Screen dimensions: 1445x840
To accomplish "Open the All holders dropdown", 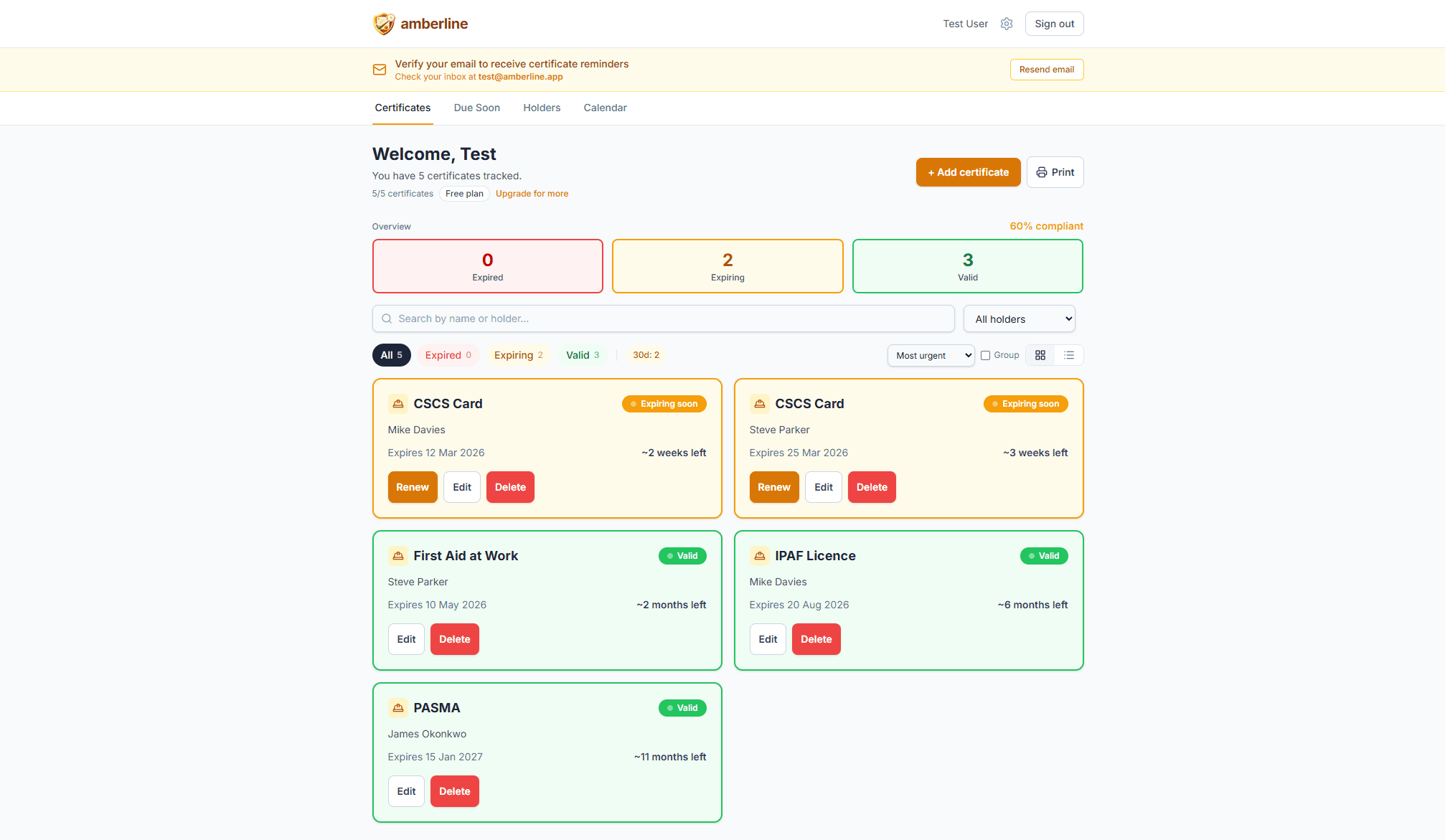I will tap(1019, 319).
